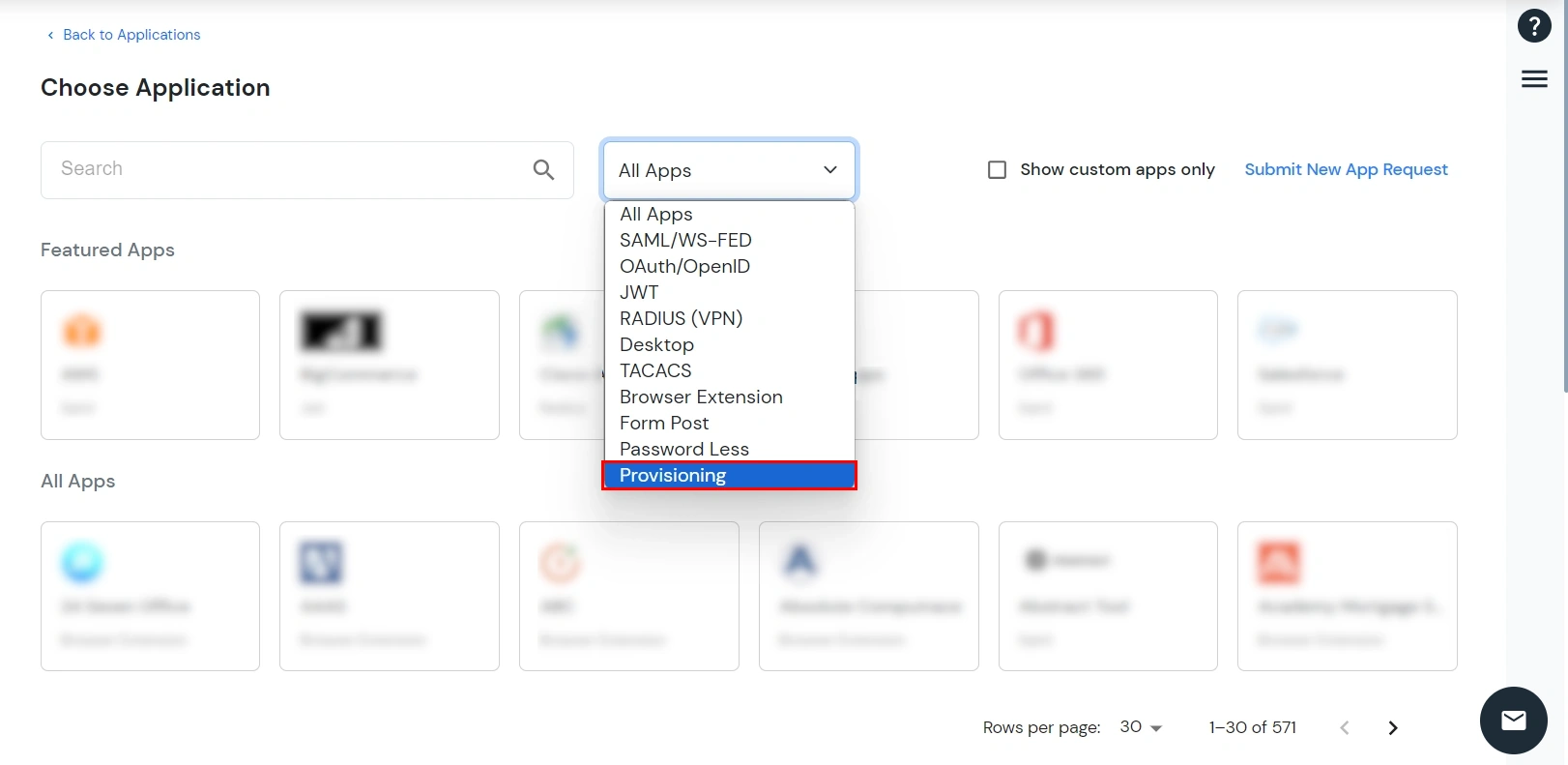The height and width of the screenshot is (765, 1568).
Task: Select JWT option
Action: pos(729,292)
